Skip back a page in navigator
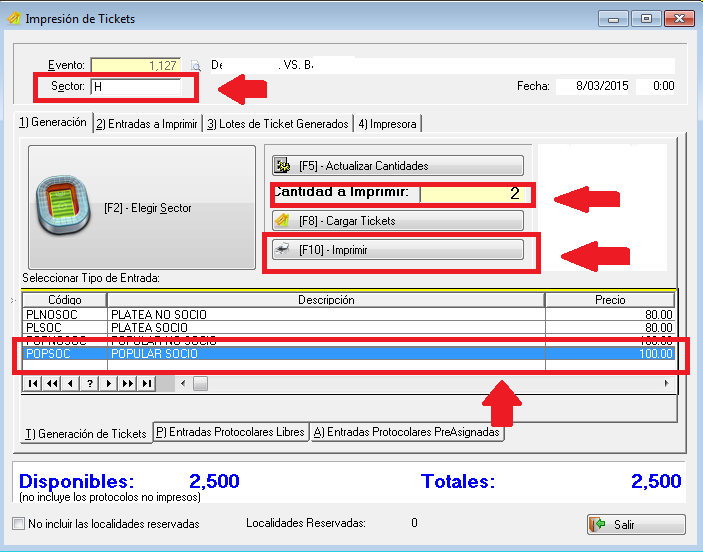The height and width of the screenshot is (552, 703). click(51, 383)
